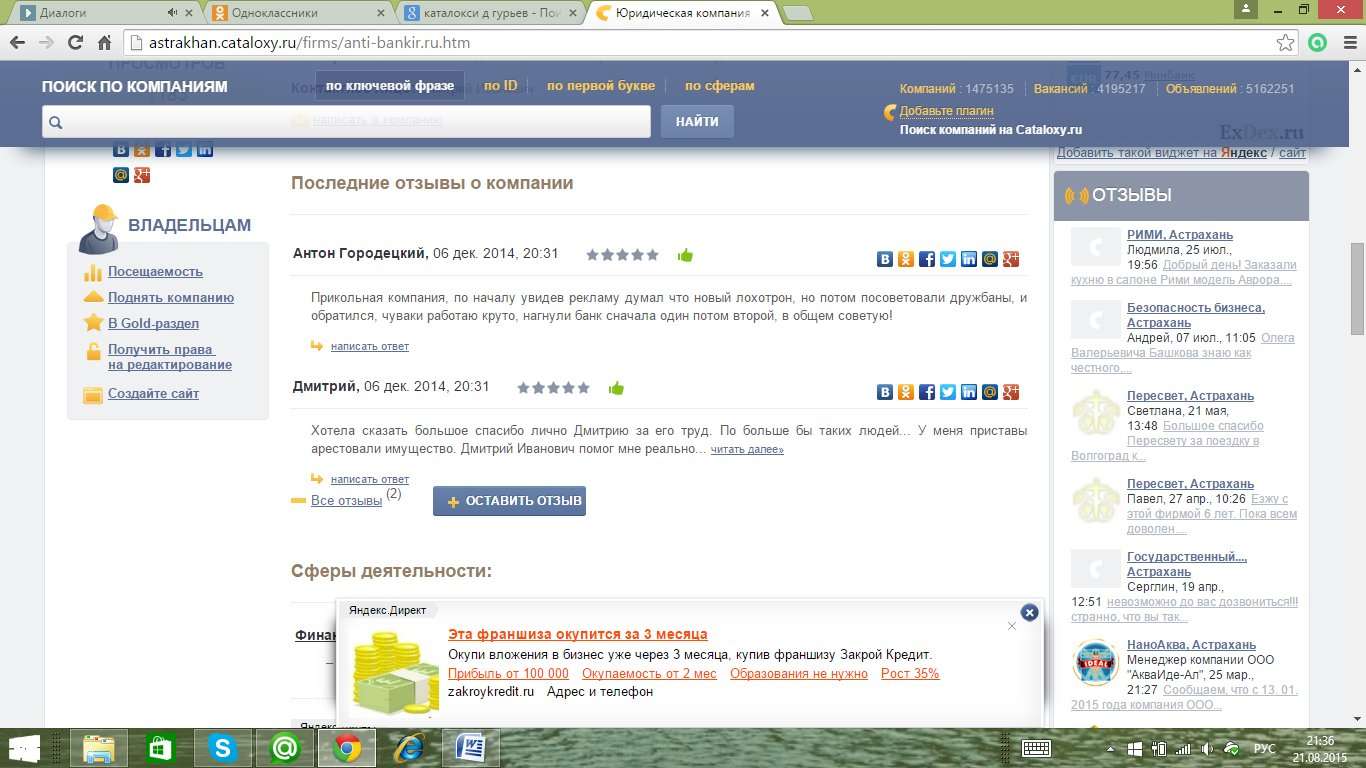
Task: Close the Яндекс.Директ ad with round X
Action: (x=1029, y=612)
